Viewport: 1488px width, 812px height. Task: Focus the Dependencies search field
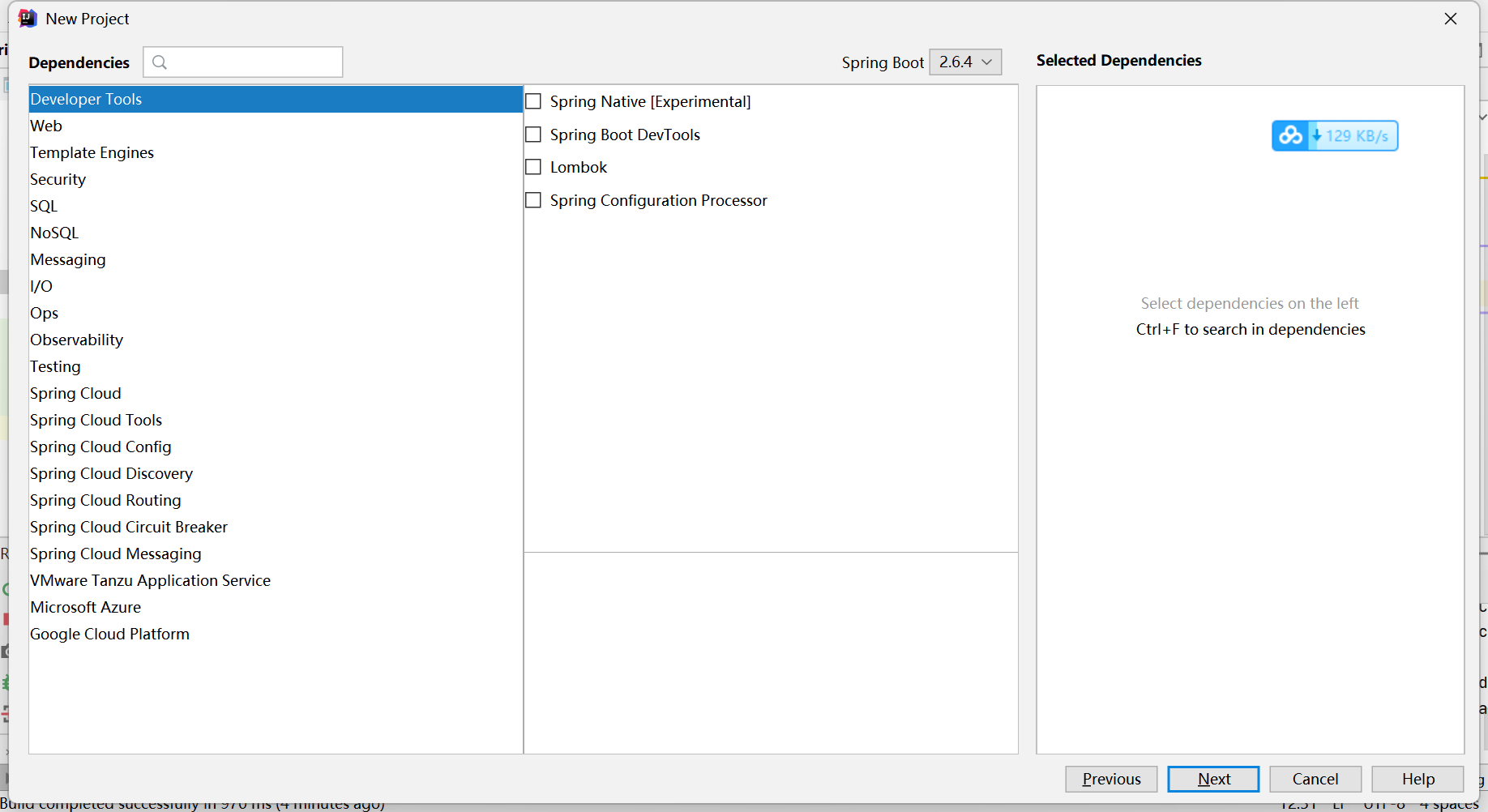click(x=243, y=62)
